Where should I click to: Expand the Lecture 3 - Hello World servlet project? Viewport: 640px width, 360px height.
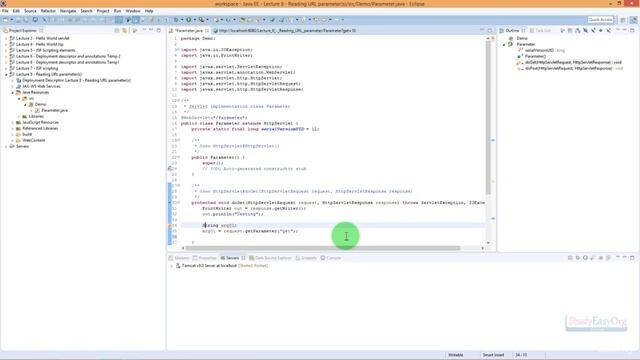click(x=6, y=38)
